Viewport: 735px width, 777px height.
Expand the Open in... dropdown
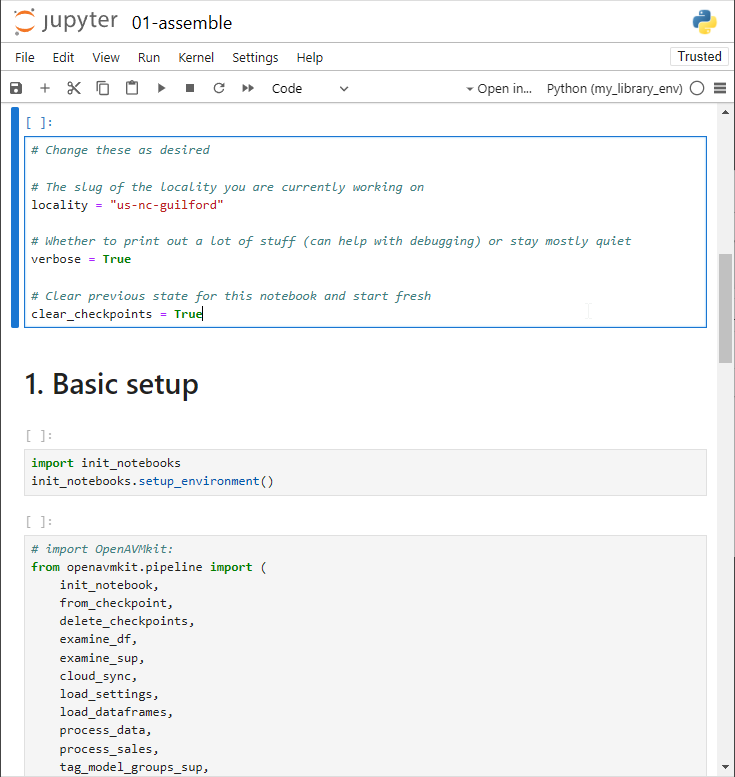tap(499, 89)
